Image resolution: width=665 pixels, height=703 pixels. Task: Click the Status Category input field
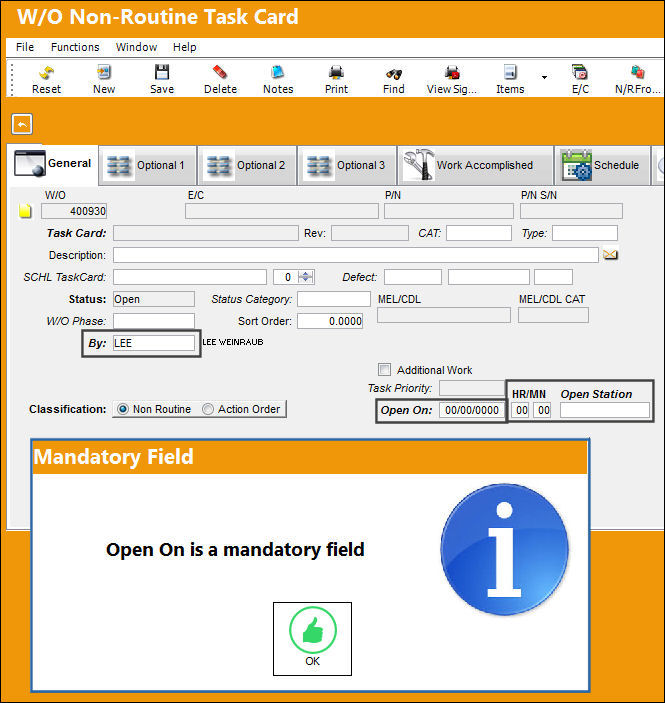coord(334,299)
